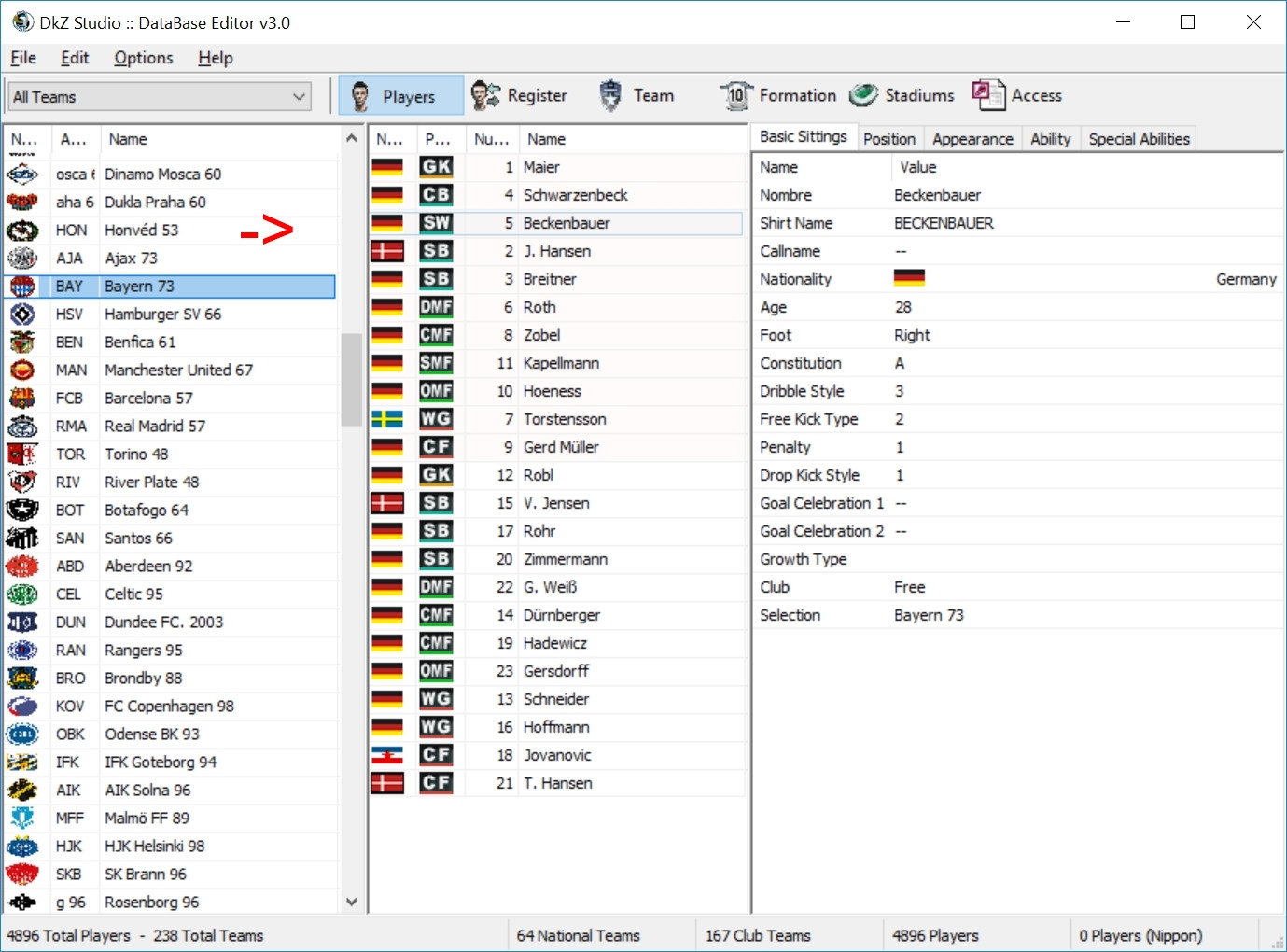The height and width of the screenshot is (952, 1287).
Task: Open the Formation jersey icon
Action: click(736, 95)
